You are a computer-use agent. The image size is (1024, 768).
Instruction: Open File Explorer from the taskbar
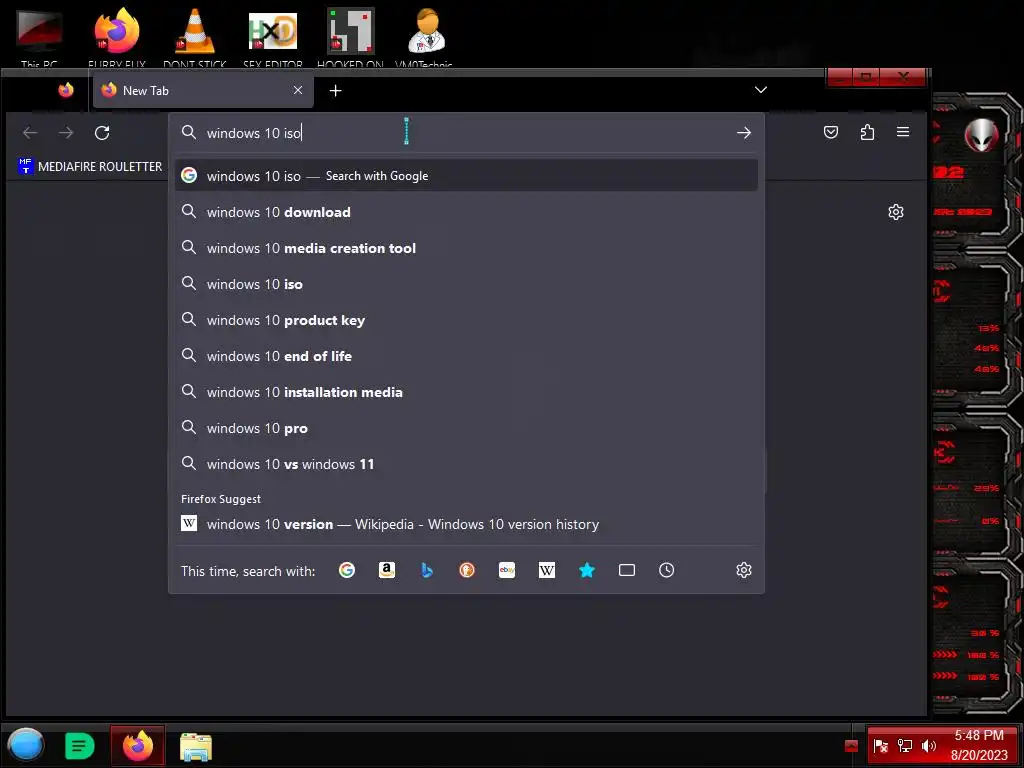click(x=196, y=746)
